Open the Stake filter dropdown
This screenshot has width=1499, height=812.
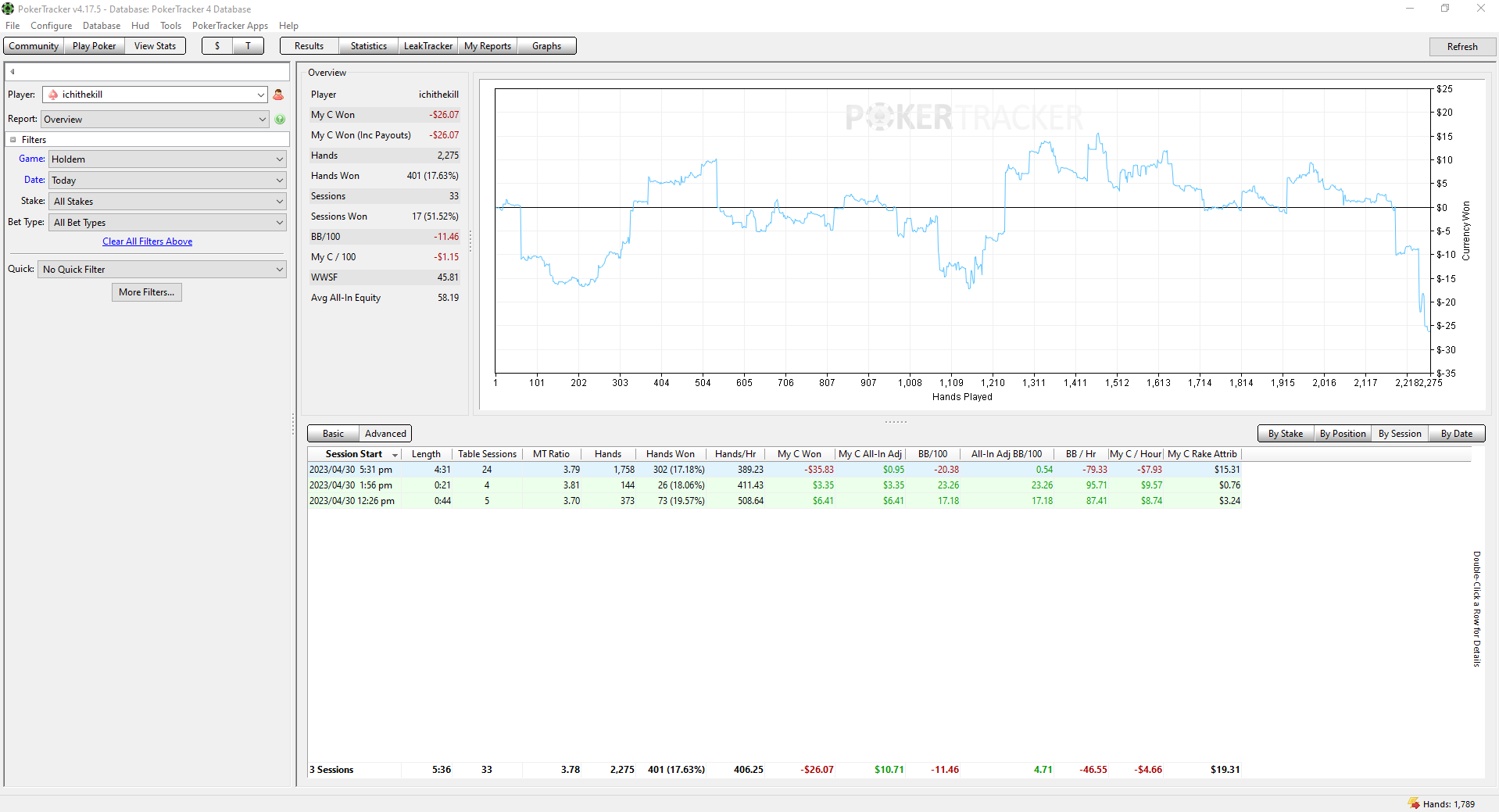[167, 202]
